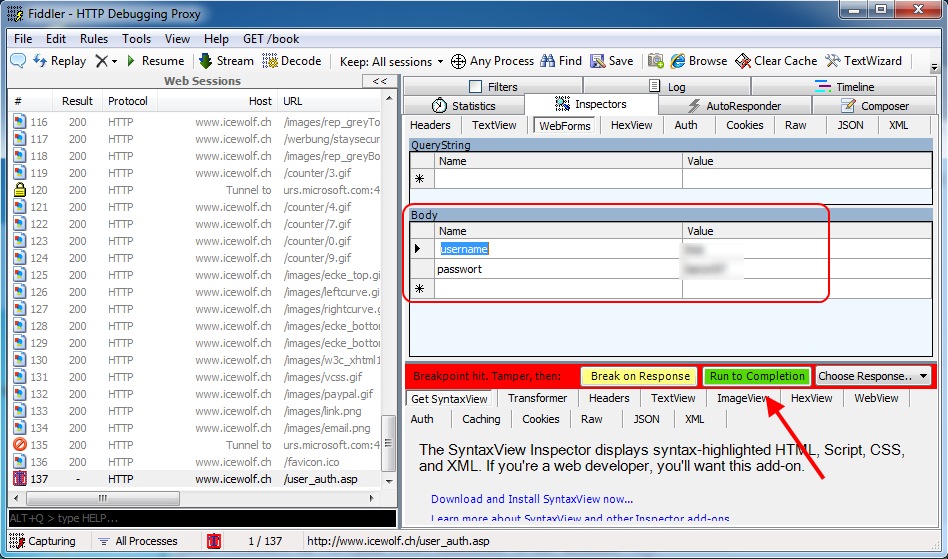This screenshot has width=948, height=559.
Task: Open the Statistics tab
Action: click(x=464, y=106)
